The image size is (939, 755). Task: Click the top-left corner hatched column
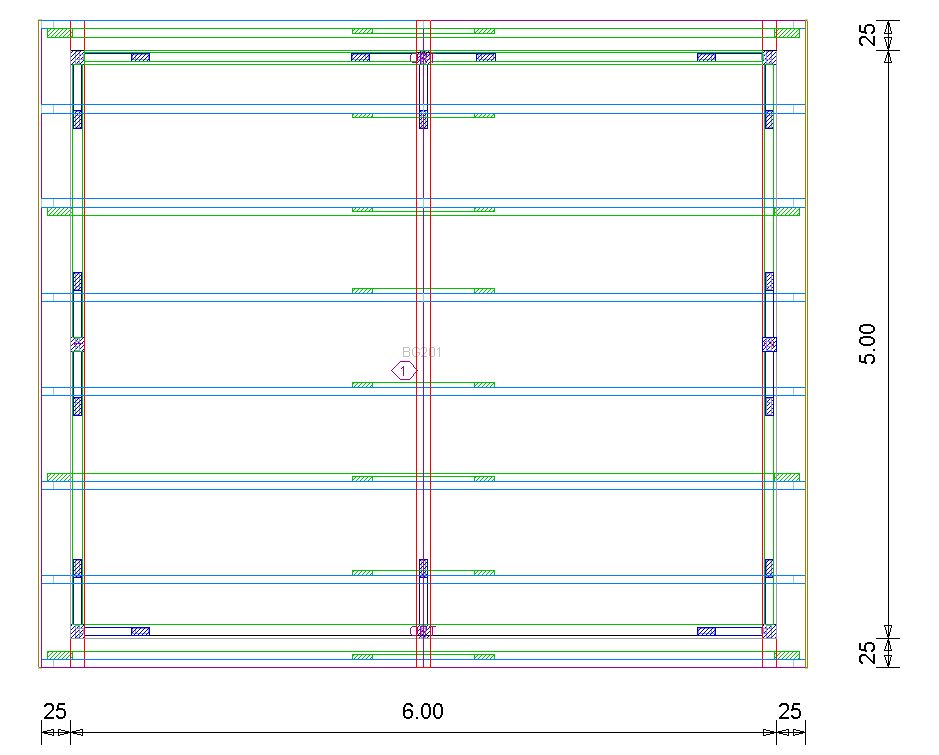point(77,58)
